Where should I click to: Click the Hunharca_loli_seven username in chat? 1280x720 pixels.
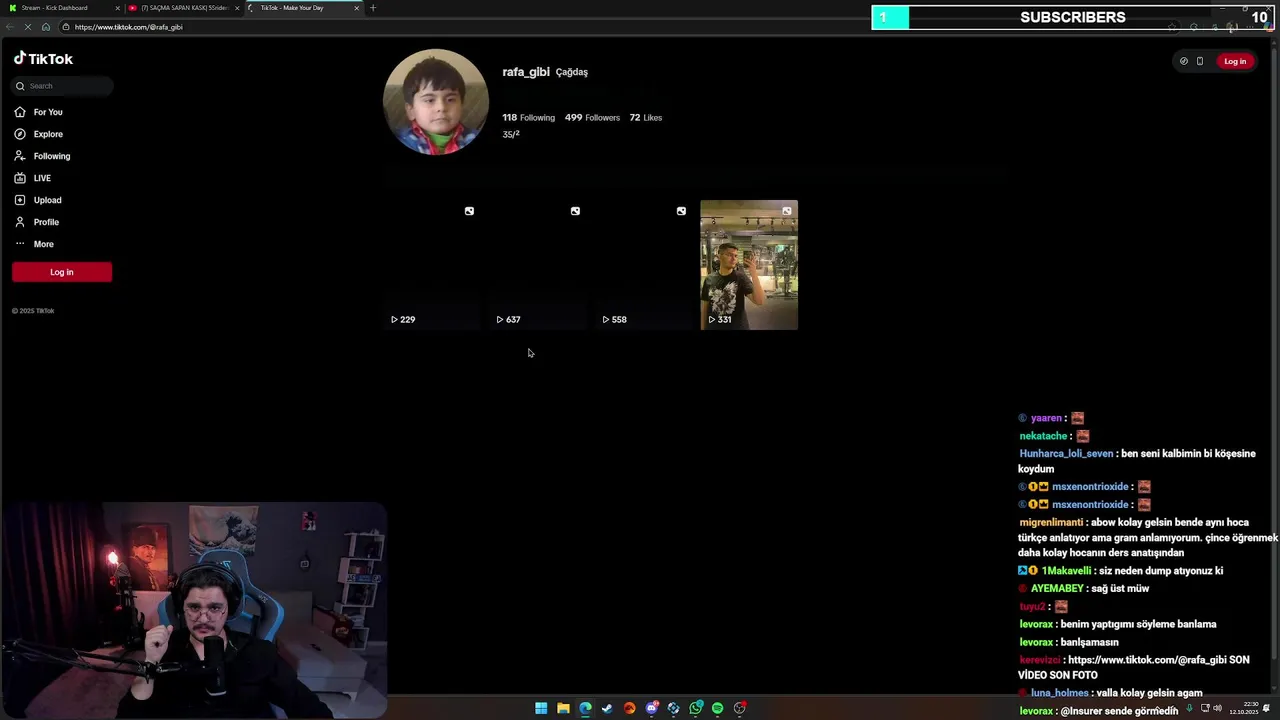pos(1066,454)
